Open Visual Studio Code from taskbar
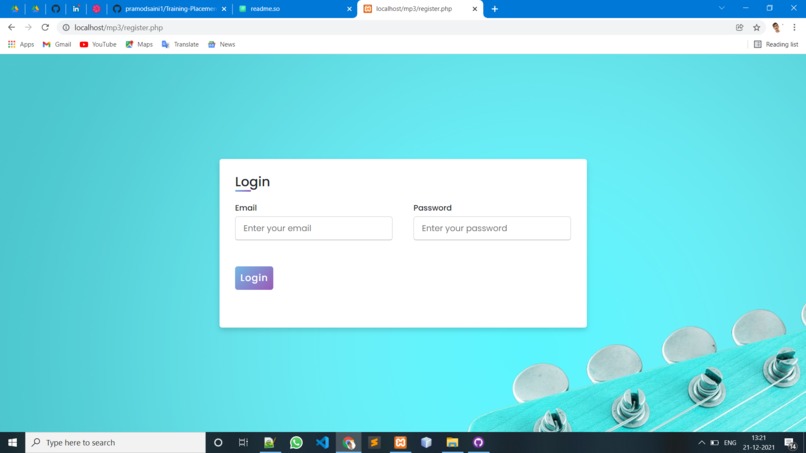 click(322, 442)
